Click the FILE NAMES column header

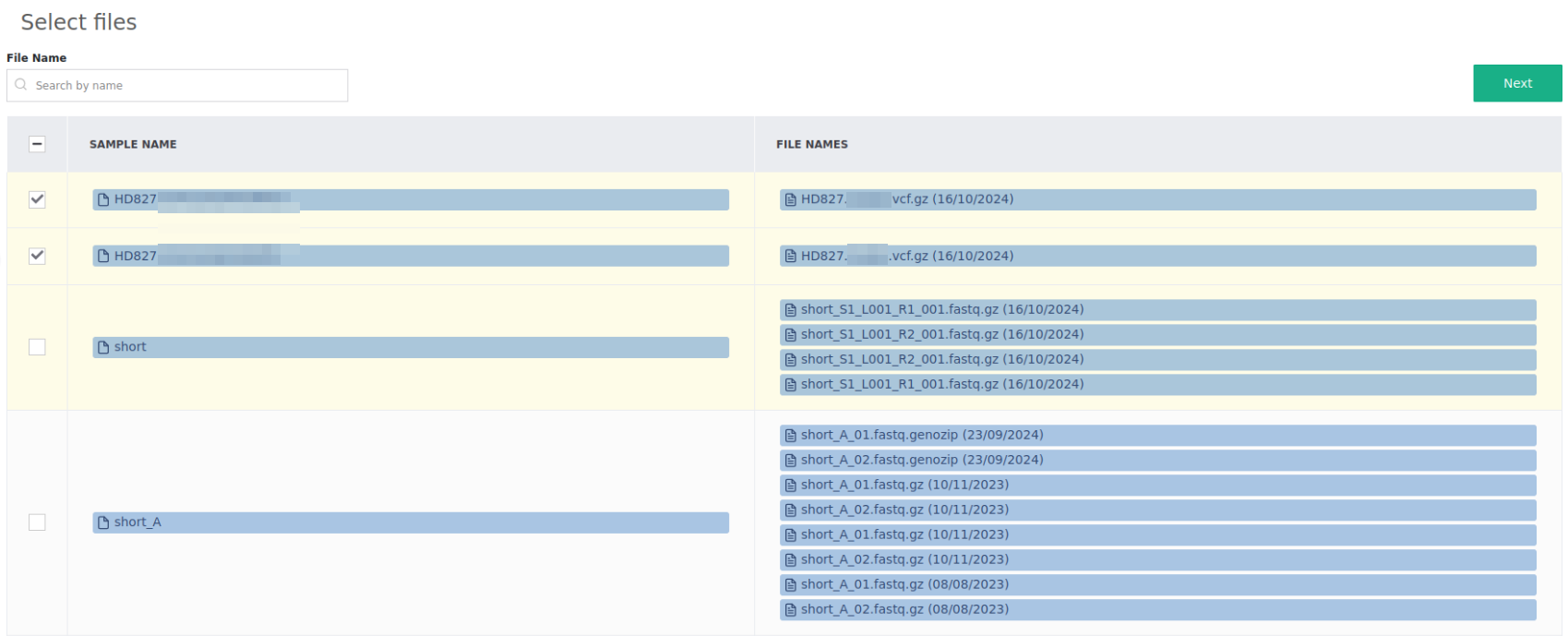[811, 145]
